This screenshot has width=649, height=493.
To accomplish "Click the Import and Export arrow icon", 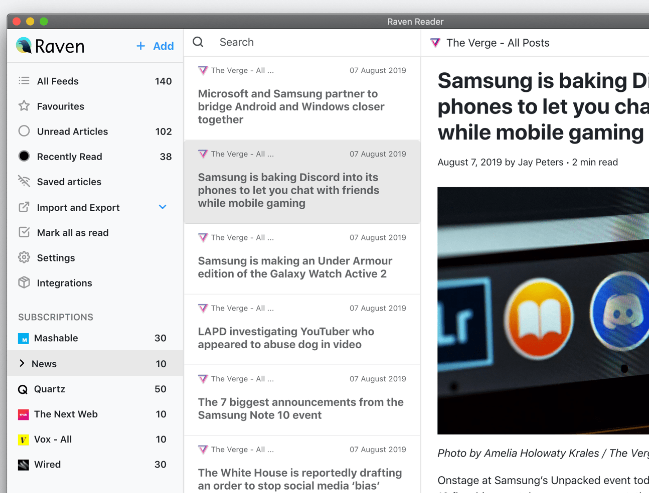I will [x=24, y=207].
